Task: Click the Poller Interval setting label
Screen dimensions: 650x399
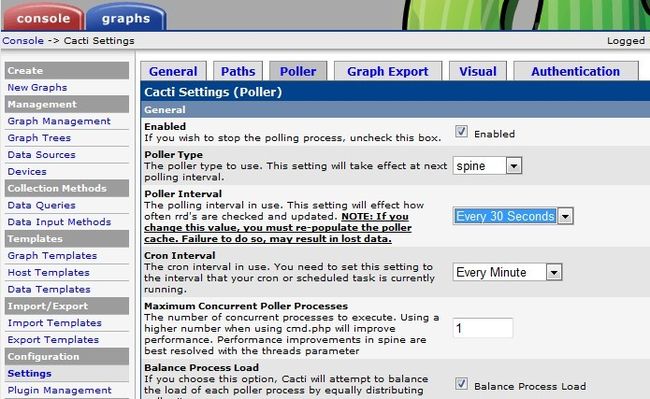Action: [183, 194]
